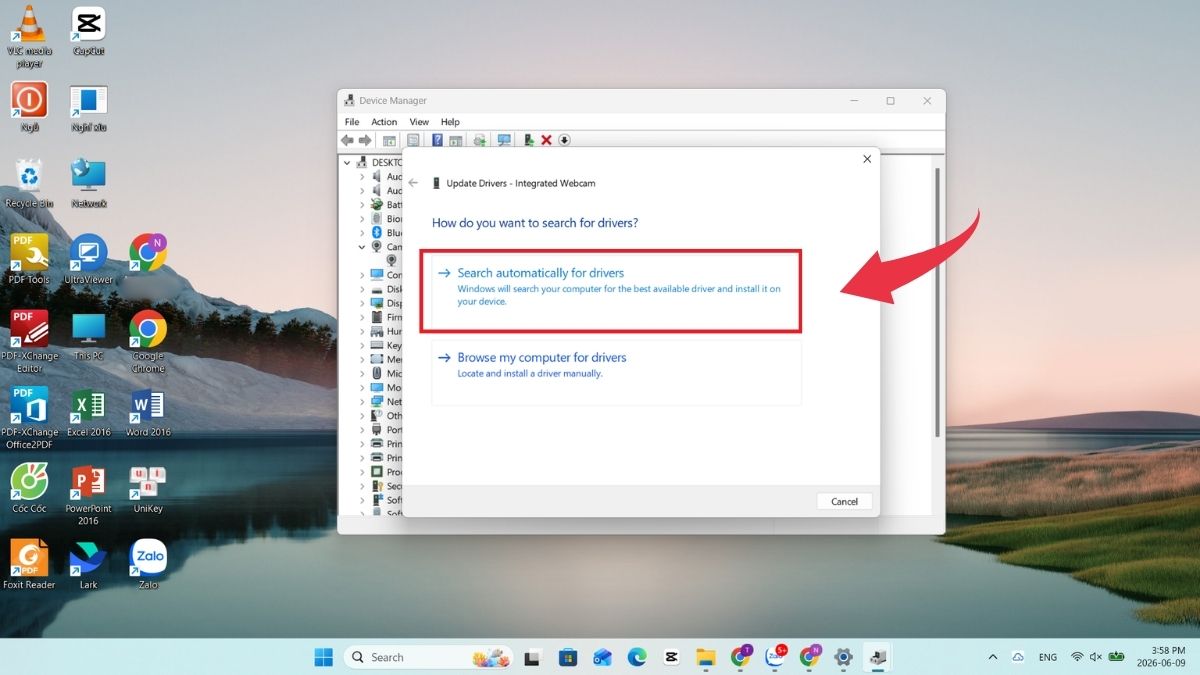The image size is (1200, 675).
Task: Click the round down-arrow toolbar icon
Action: click(x=564, y=140)
